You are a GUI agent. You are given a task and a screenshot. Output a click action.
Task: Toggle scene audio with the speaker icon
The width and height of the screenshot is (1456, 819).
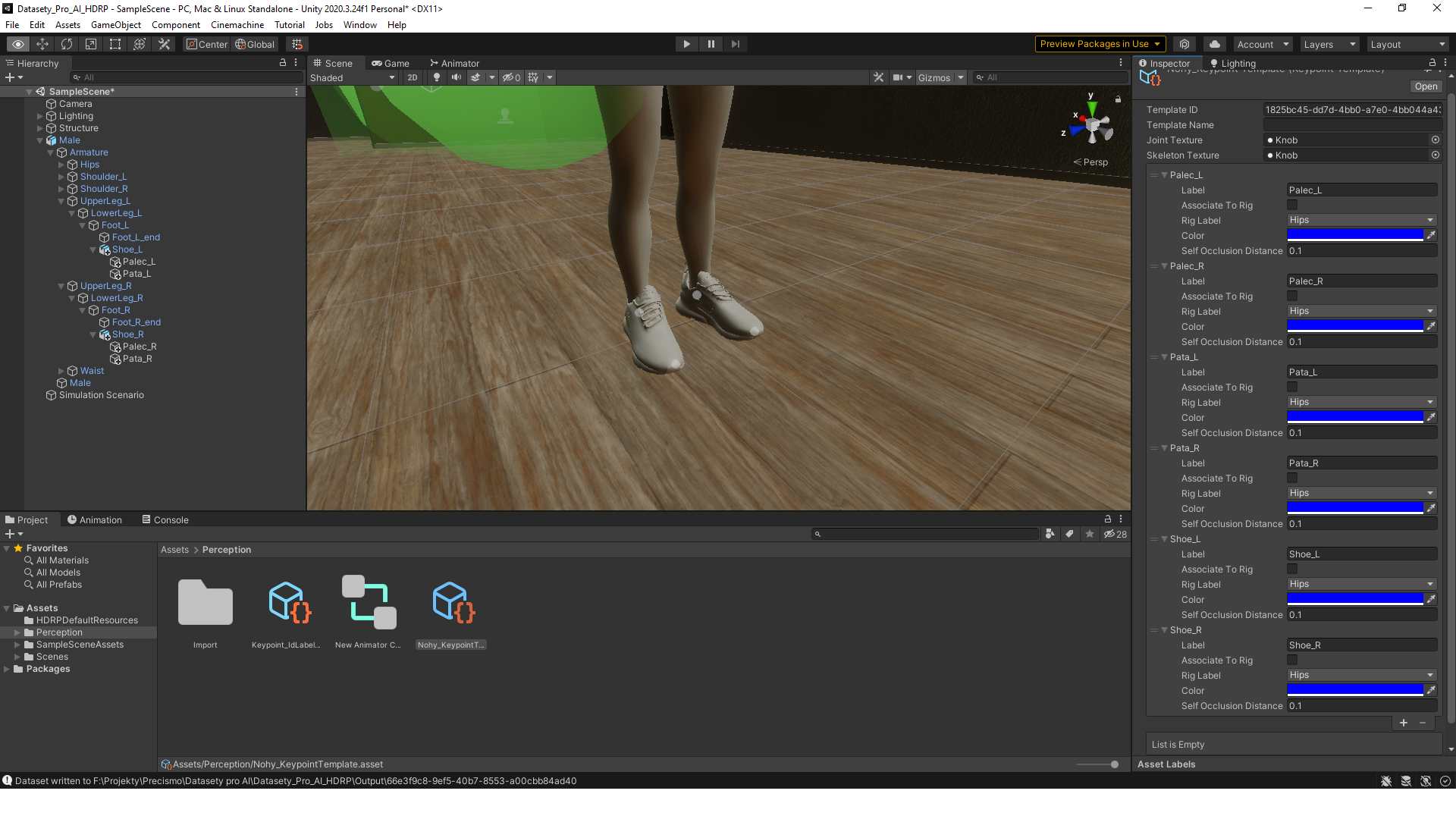(x=456, y=77)
